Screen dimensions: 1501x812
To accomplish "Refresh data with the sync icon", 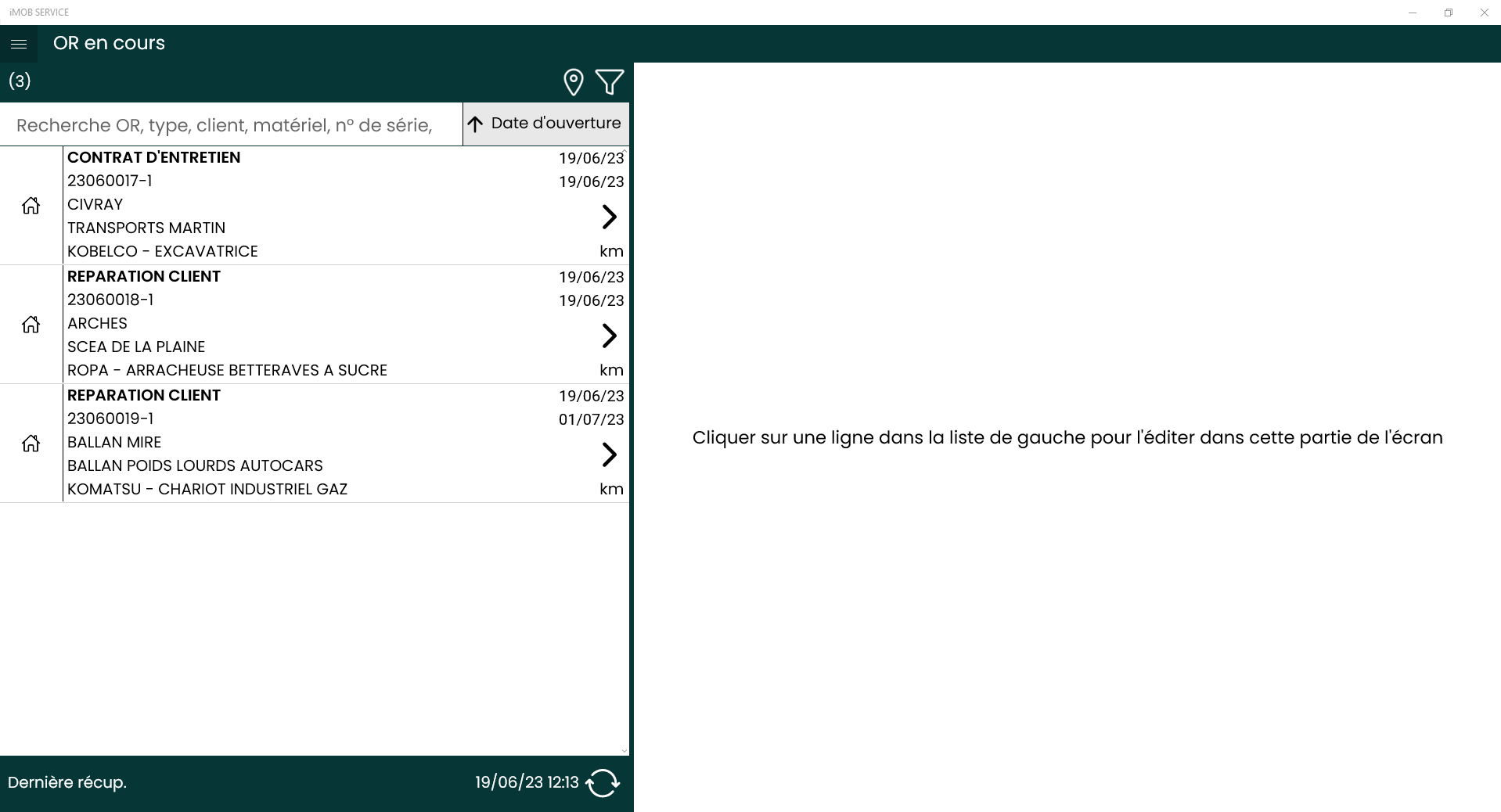I will 603,783.
